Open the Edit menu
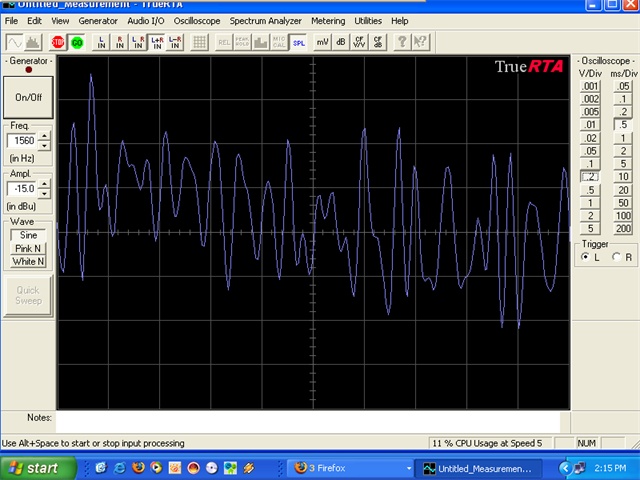640x480 pixels. tap(34, 21)
